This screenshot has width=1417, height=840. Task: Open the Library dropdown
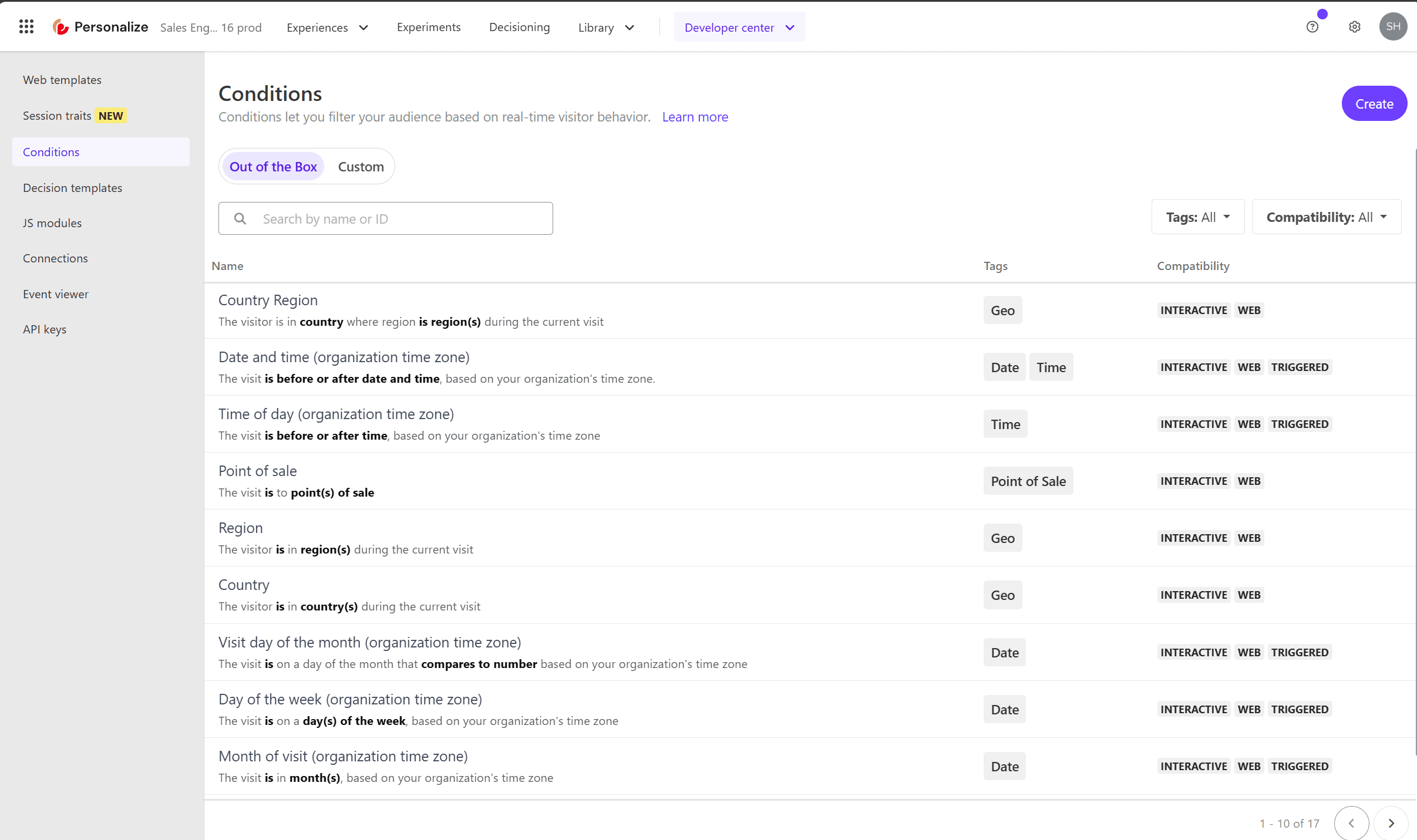click(x=605, y=28)
